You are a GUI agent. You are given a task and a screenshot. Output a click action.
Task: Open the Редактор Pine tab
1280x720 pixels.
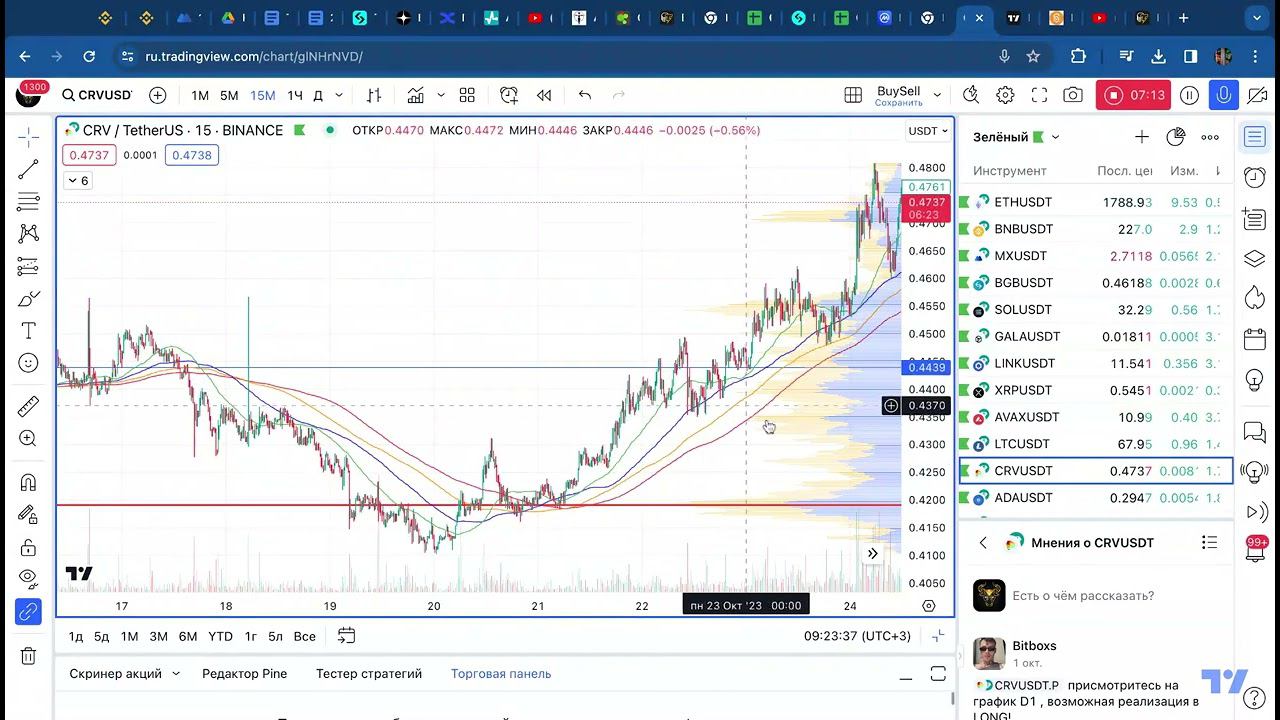pos(244,674)
